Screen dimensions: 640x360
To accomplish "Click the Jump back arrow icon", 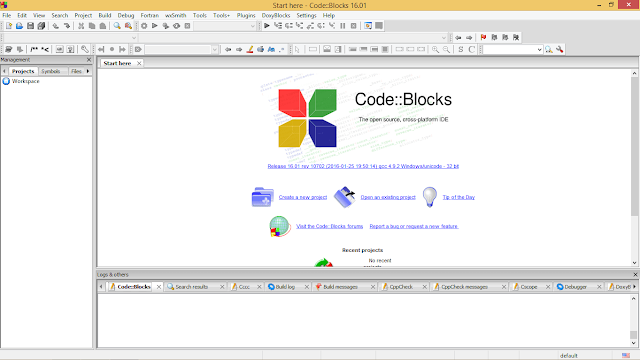I will (x=458, y=38).
